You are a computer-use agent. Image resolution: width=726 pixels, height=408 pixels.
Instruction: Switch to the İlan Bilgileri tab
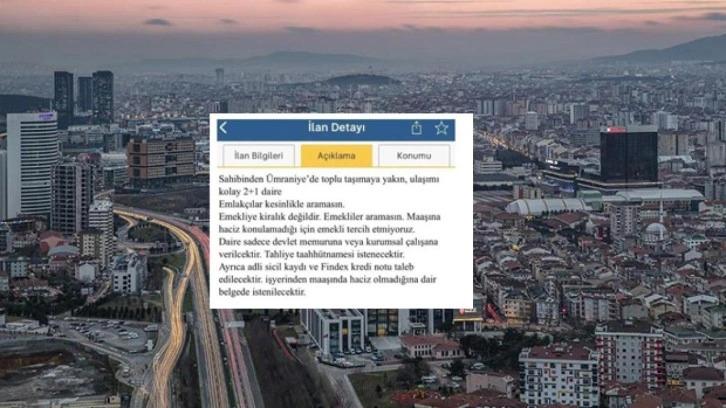258,156
